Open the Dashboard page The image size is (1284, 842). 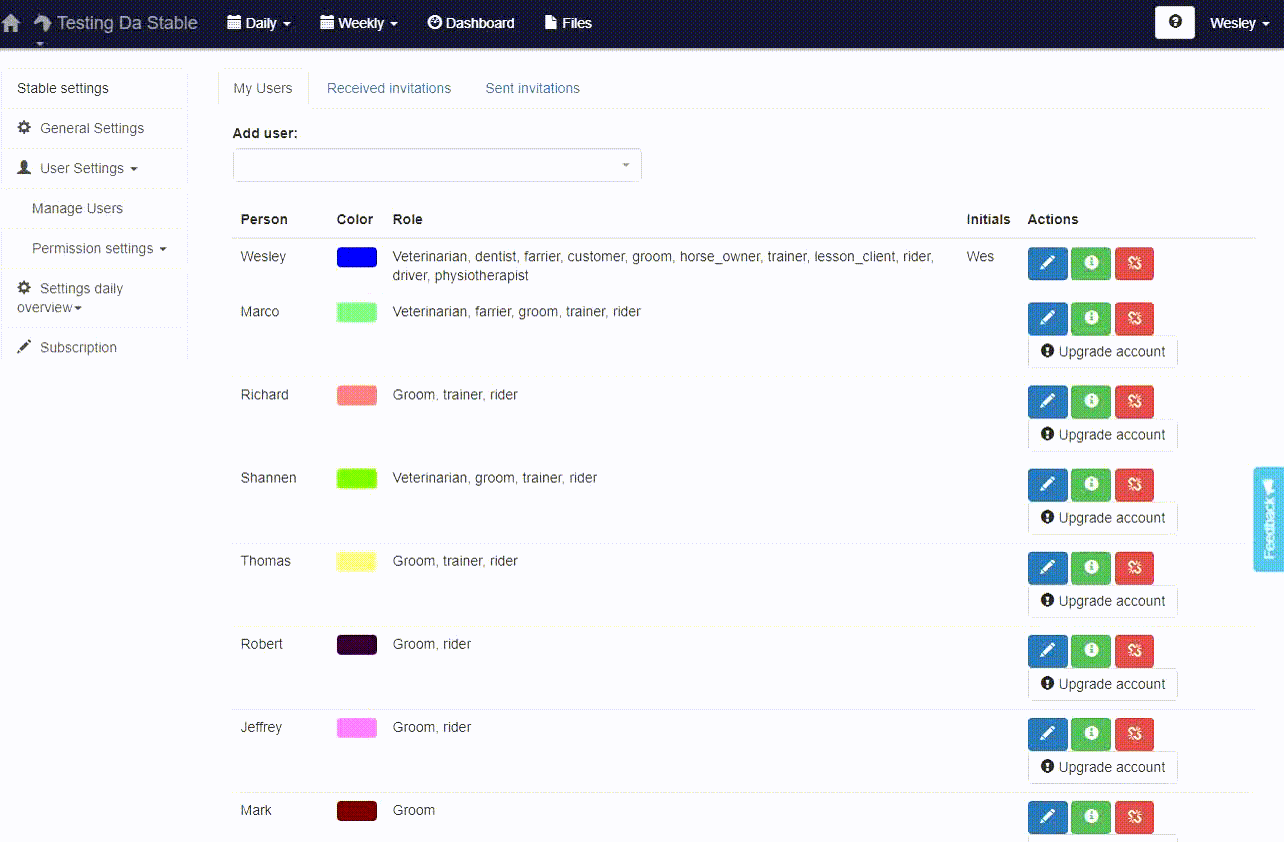(471, 23)
